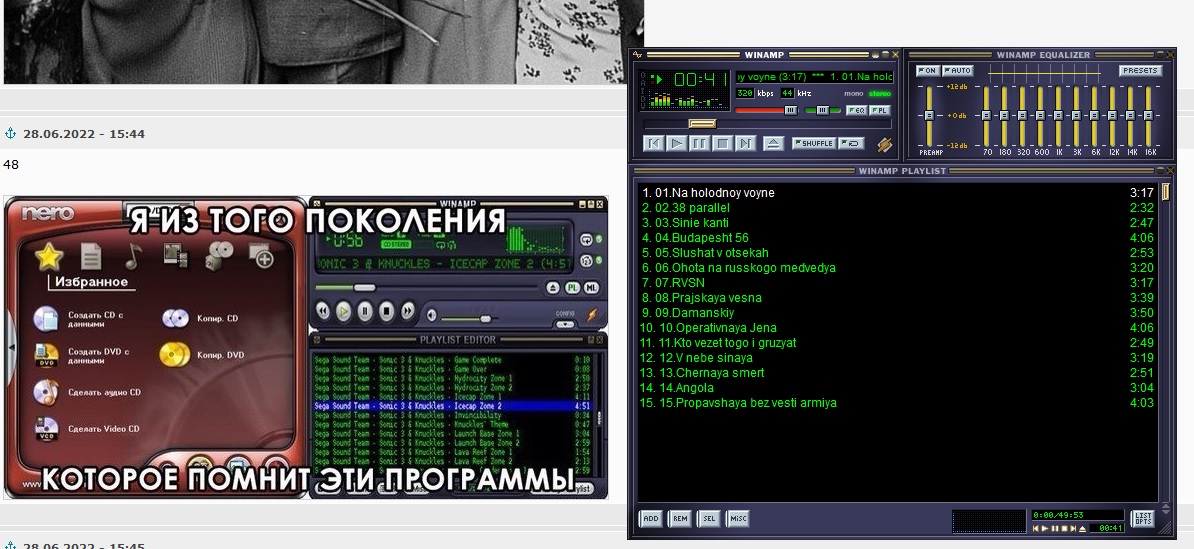
Task: Click the 600 Hz equalizer band slider
Action: 1040,116
